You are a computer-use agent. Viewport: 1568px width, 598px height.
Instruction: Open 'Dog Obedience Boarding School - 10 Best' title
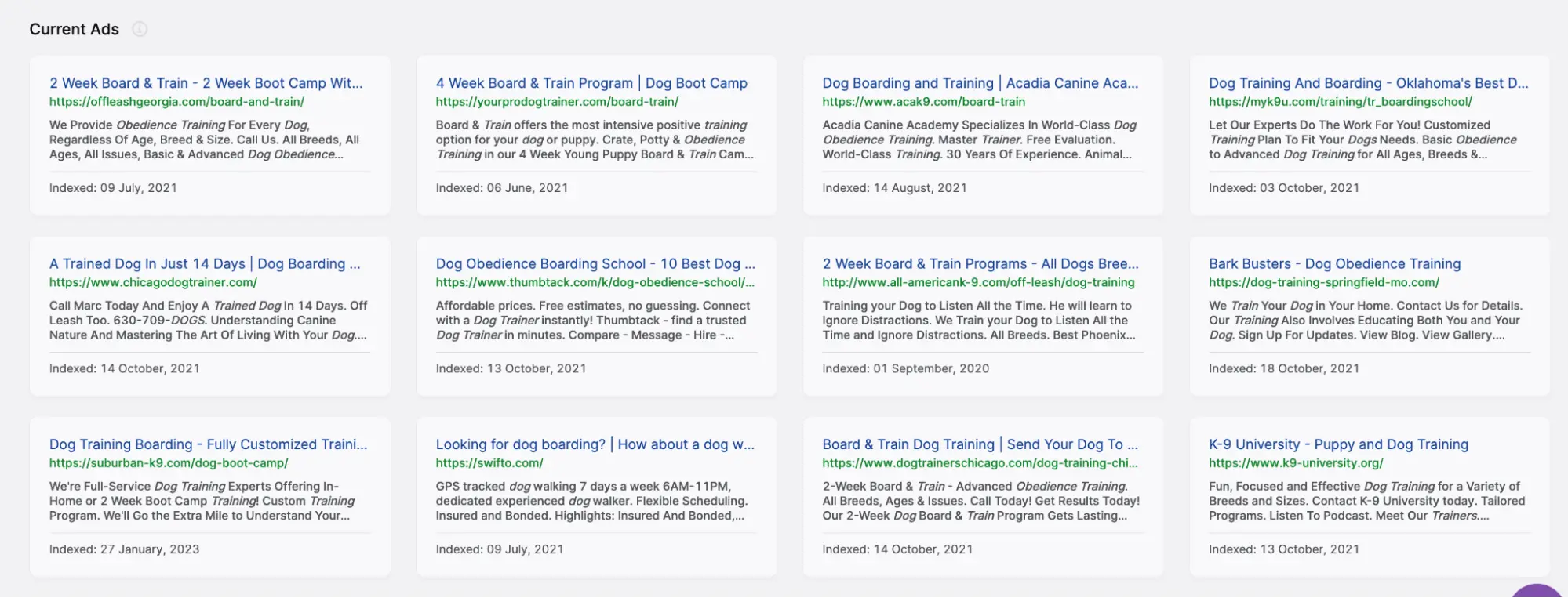[595, 264]
